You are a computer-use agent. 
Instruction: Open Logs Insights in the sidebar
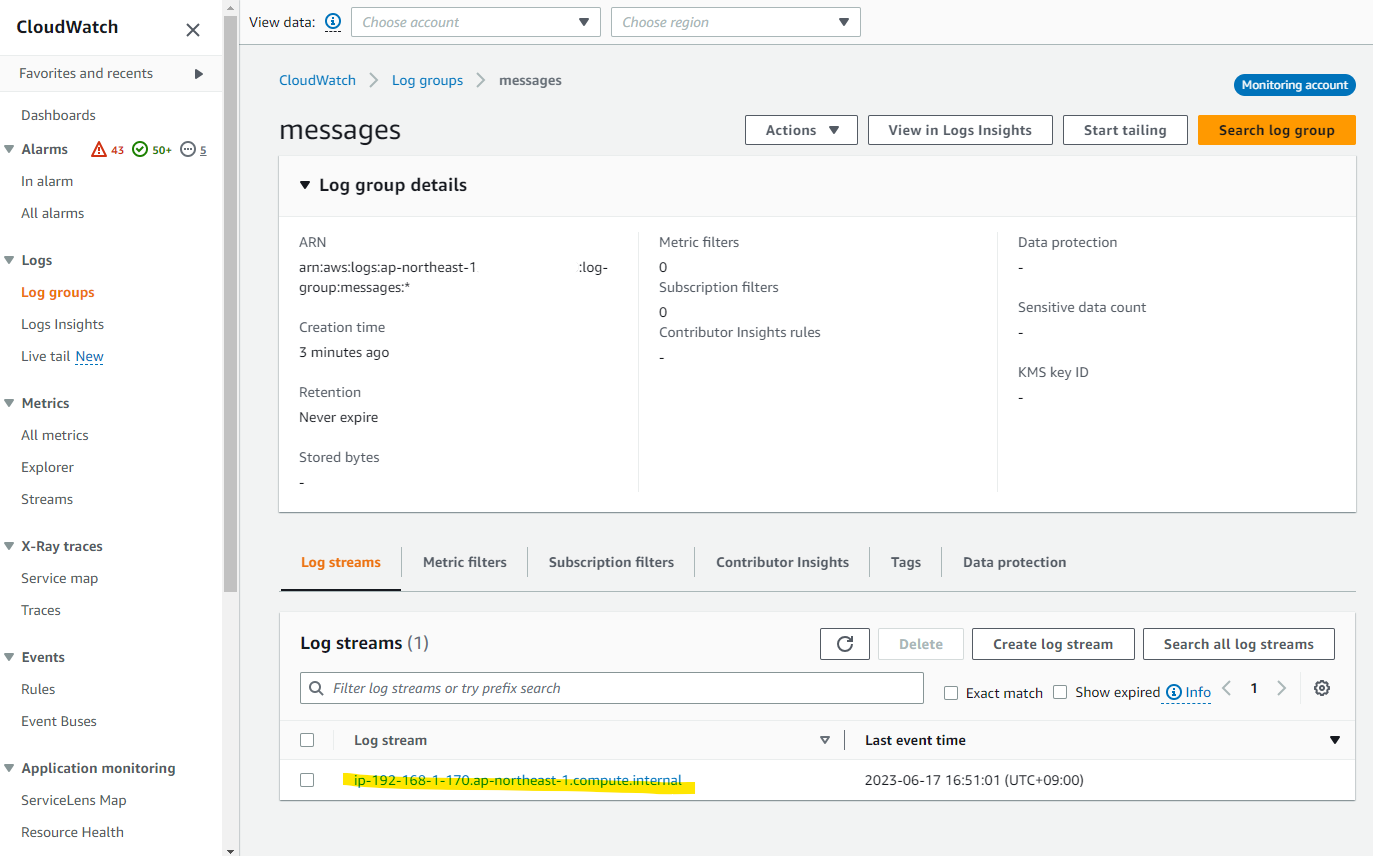62,324
